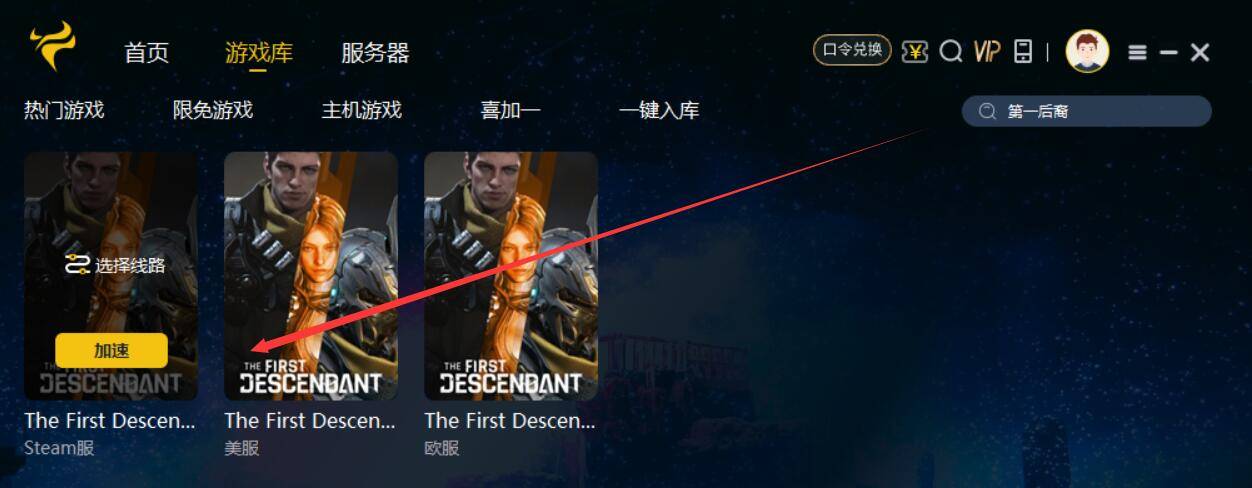The width and height of the screenshot is (1252, 488).
Task: Switch to the 服务器 tab
Action: [x=375, y=53]
